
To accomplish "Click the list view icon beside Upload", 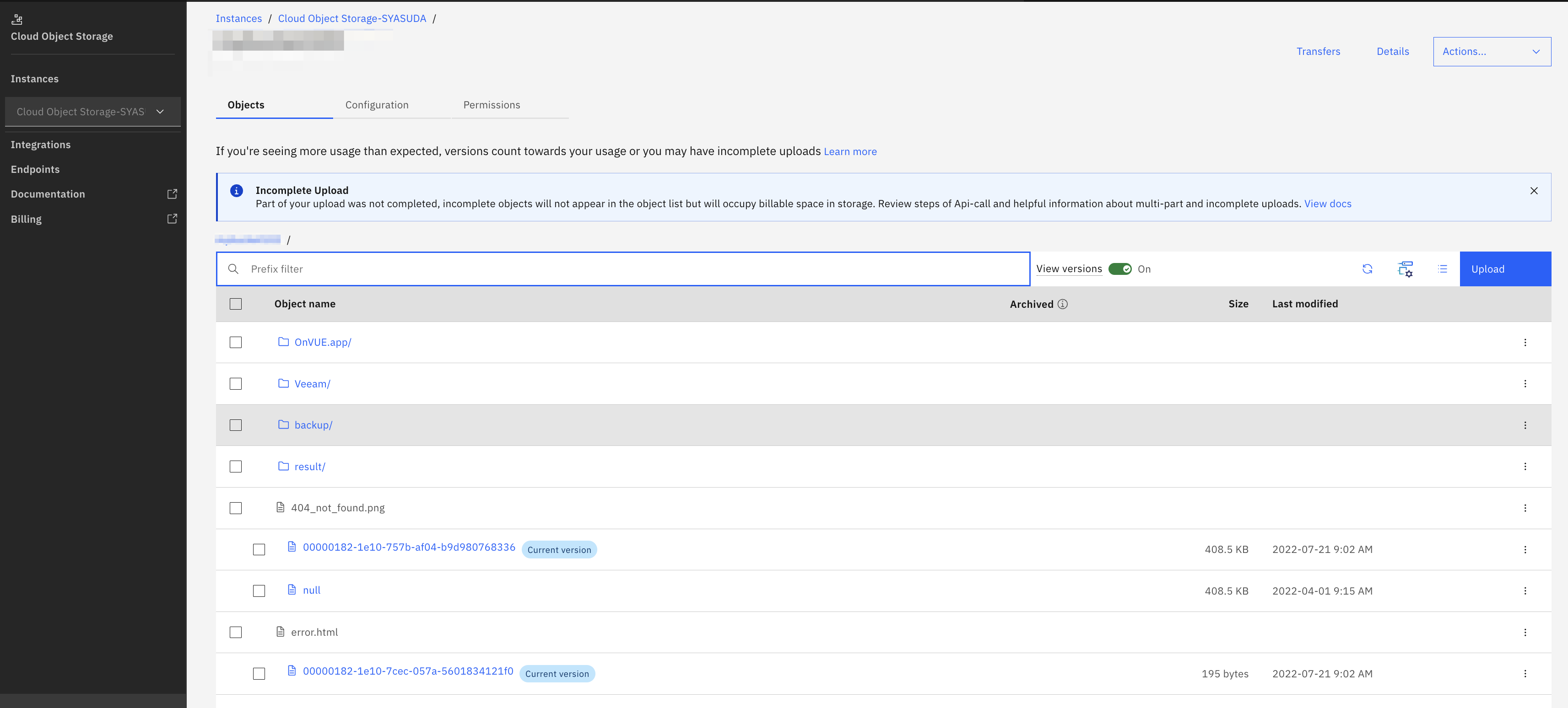I will tap(1442, 269).
